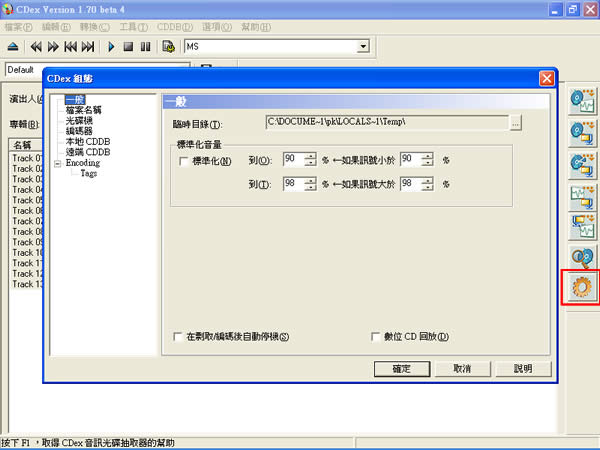This screenshot has height=450, width=600.
Task: Click the extract CD tracks to compressed audio icon
Action: point(582,134)
